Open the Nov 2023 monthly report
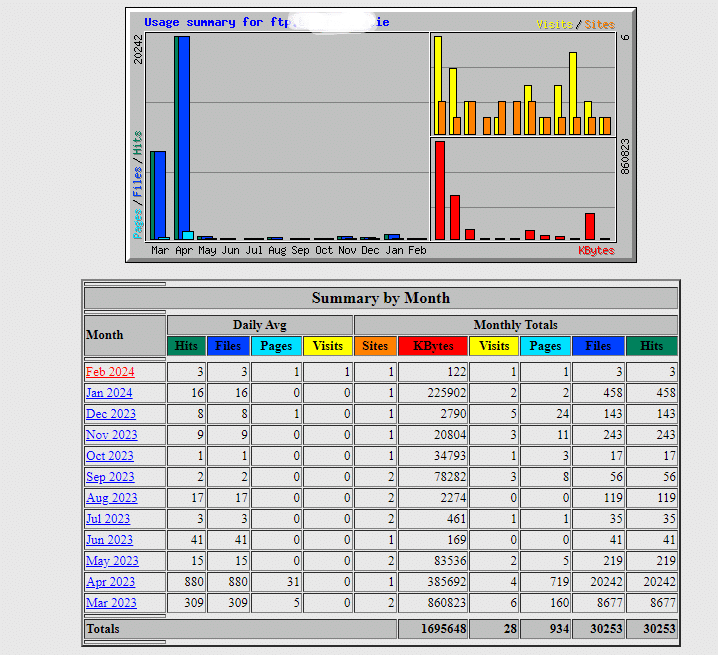718x655 pixels. point(112,435)
